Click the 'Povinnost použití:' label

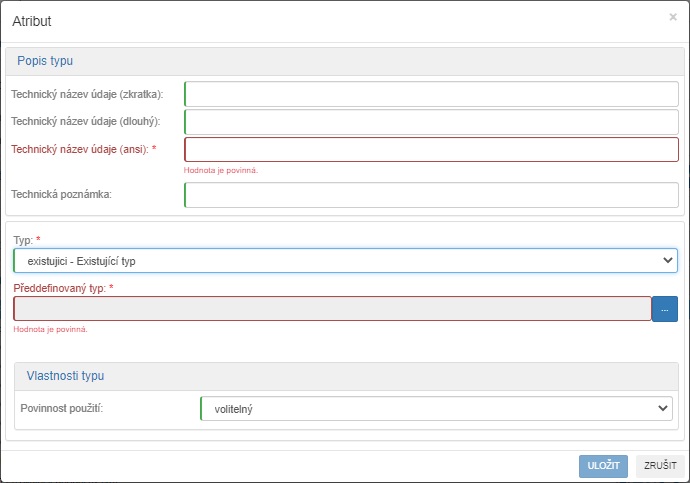(x=62, y=409)
